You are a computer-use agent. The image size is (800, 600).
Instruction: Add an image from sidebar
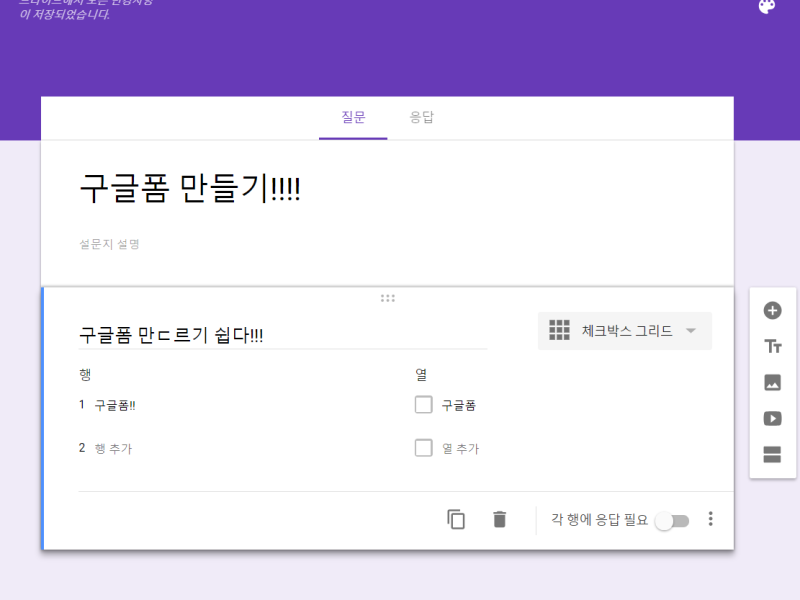click(x=772, y=382)
